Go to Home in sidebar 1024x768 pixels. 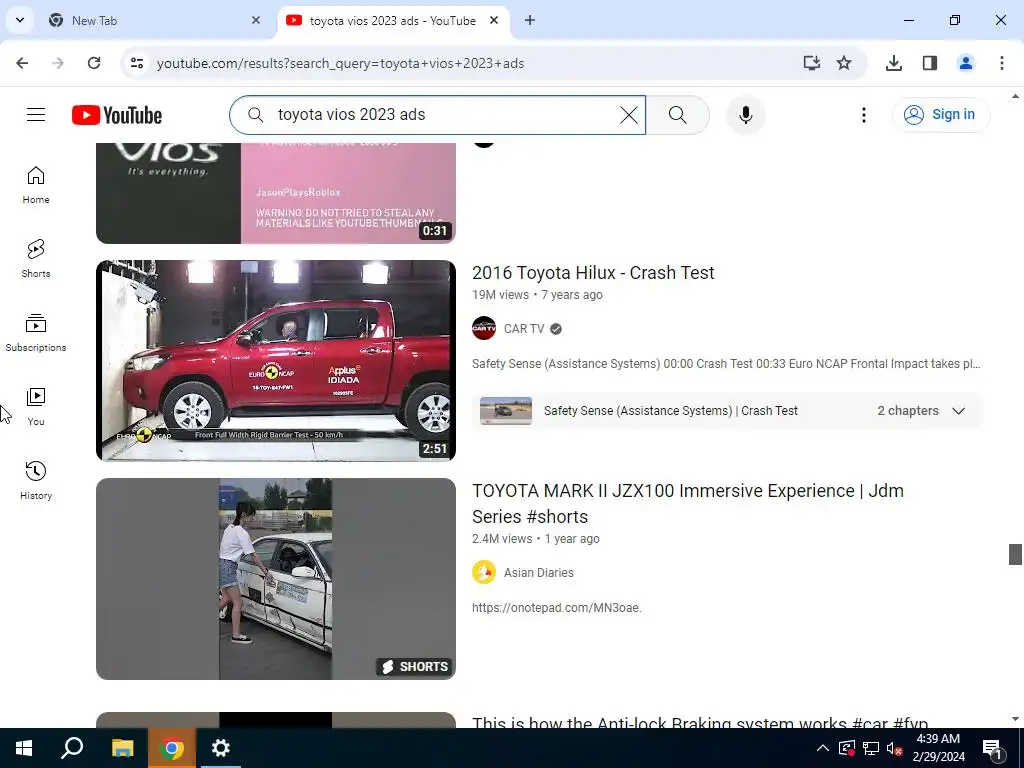[36, 185]
